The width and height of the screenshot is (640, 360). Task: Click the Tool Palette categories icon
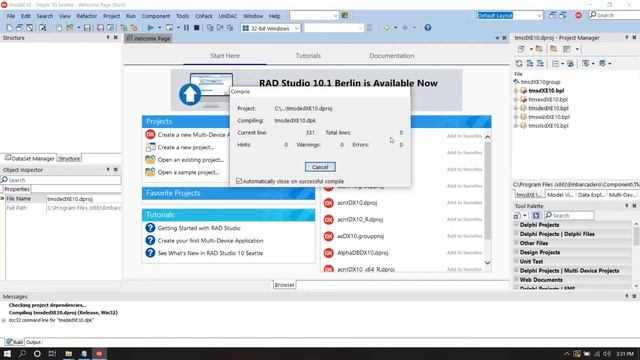coord(518,216)
